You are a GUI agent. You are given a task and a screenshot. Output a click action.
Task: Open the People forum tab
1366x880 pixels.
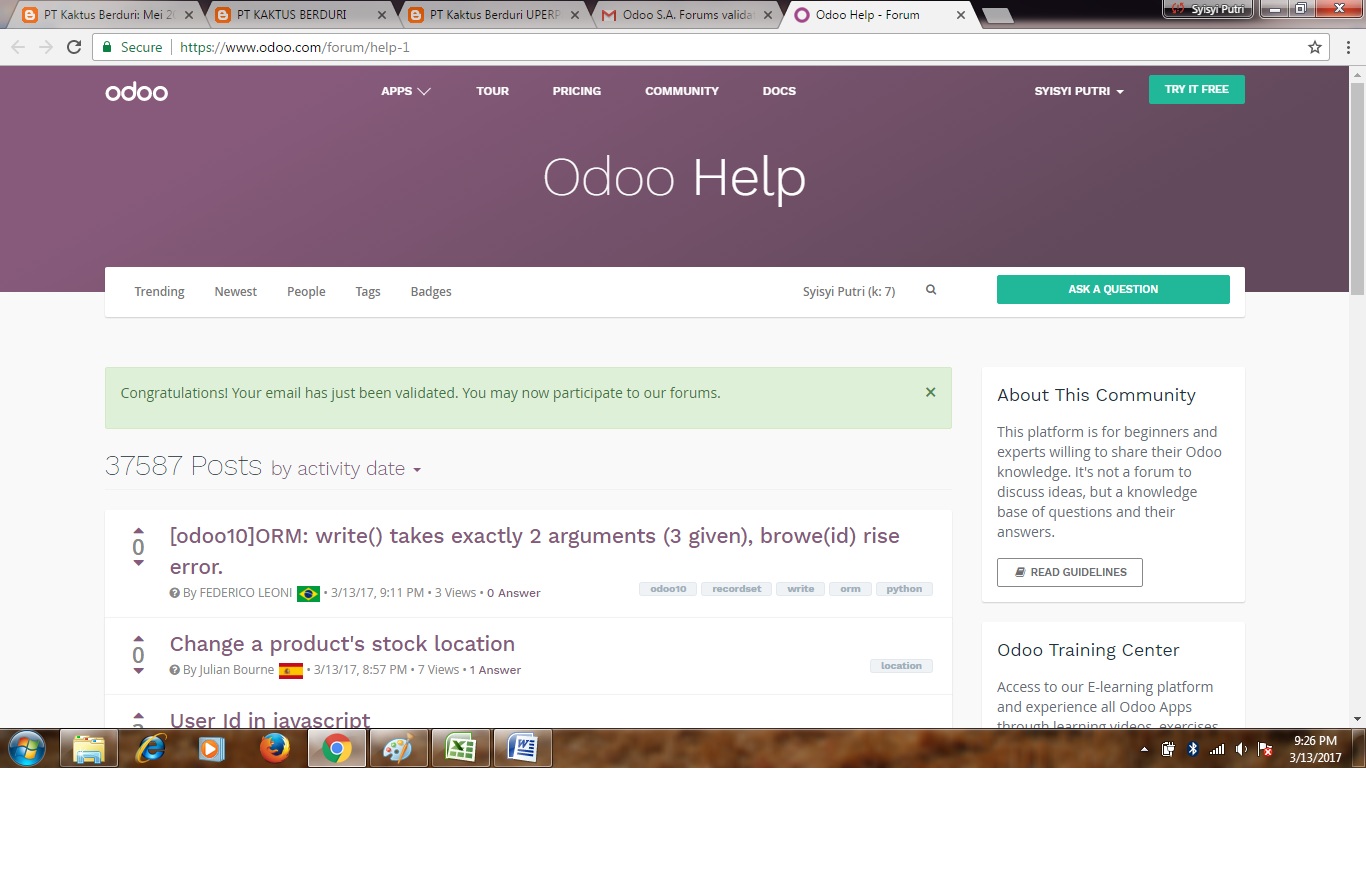(x=306, y=291)
